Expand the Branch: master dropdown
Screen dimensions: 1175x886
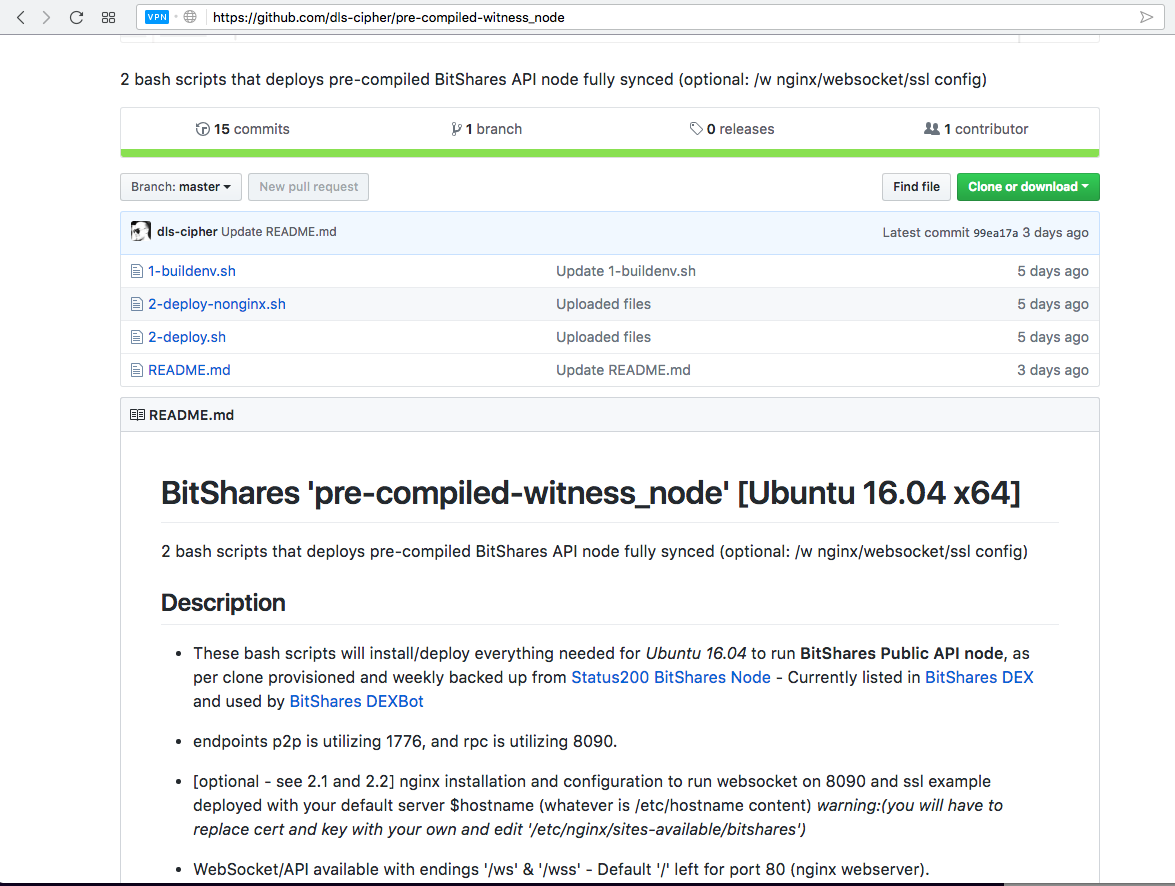point(181,187)
